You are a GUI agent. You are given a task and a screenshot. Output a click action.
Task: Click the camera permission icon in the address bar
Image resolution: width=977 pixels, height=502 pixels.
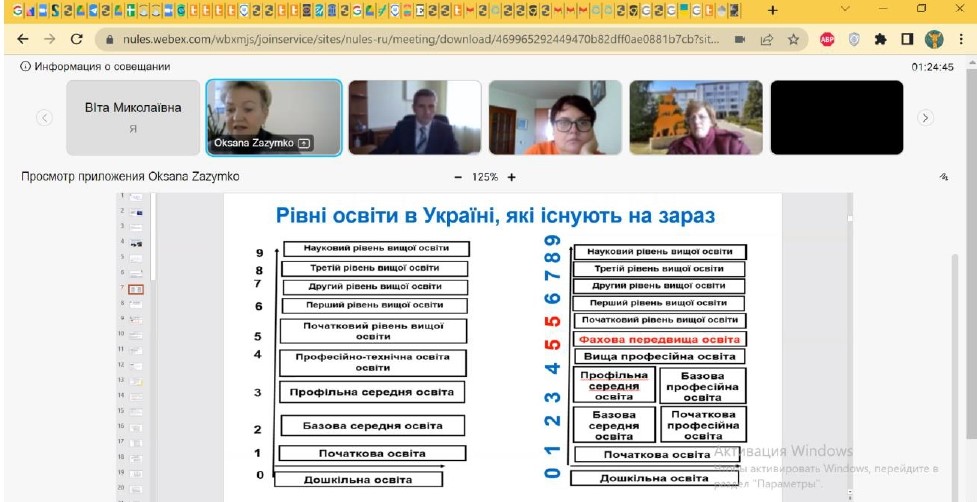[740, 39]
